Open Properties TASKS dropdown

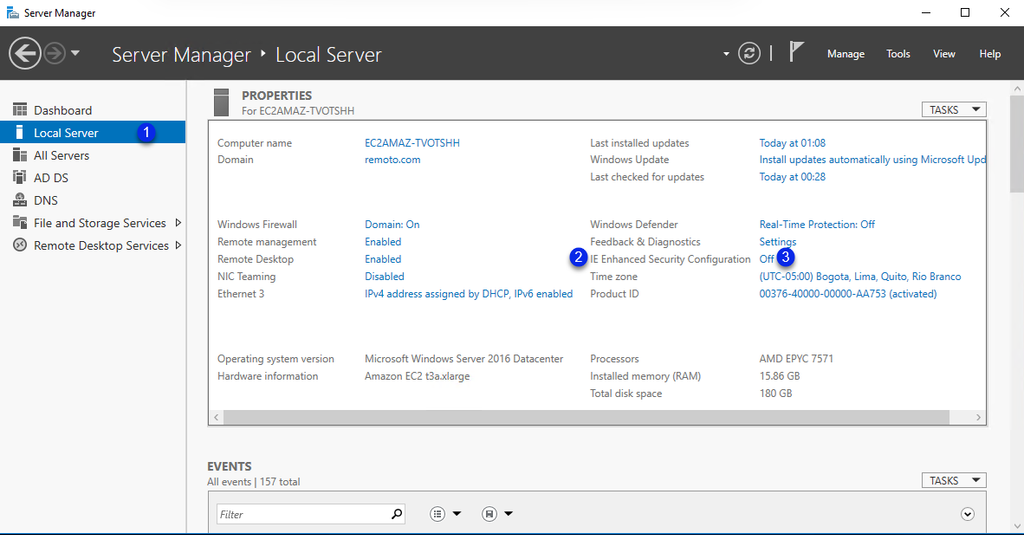(x=953, y=110)
